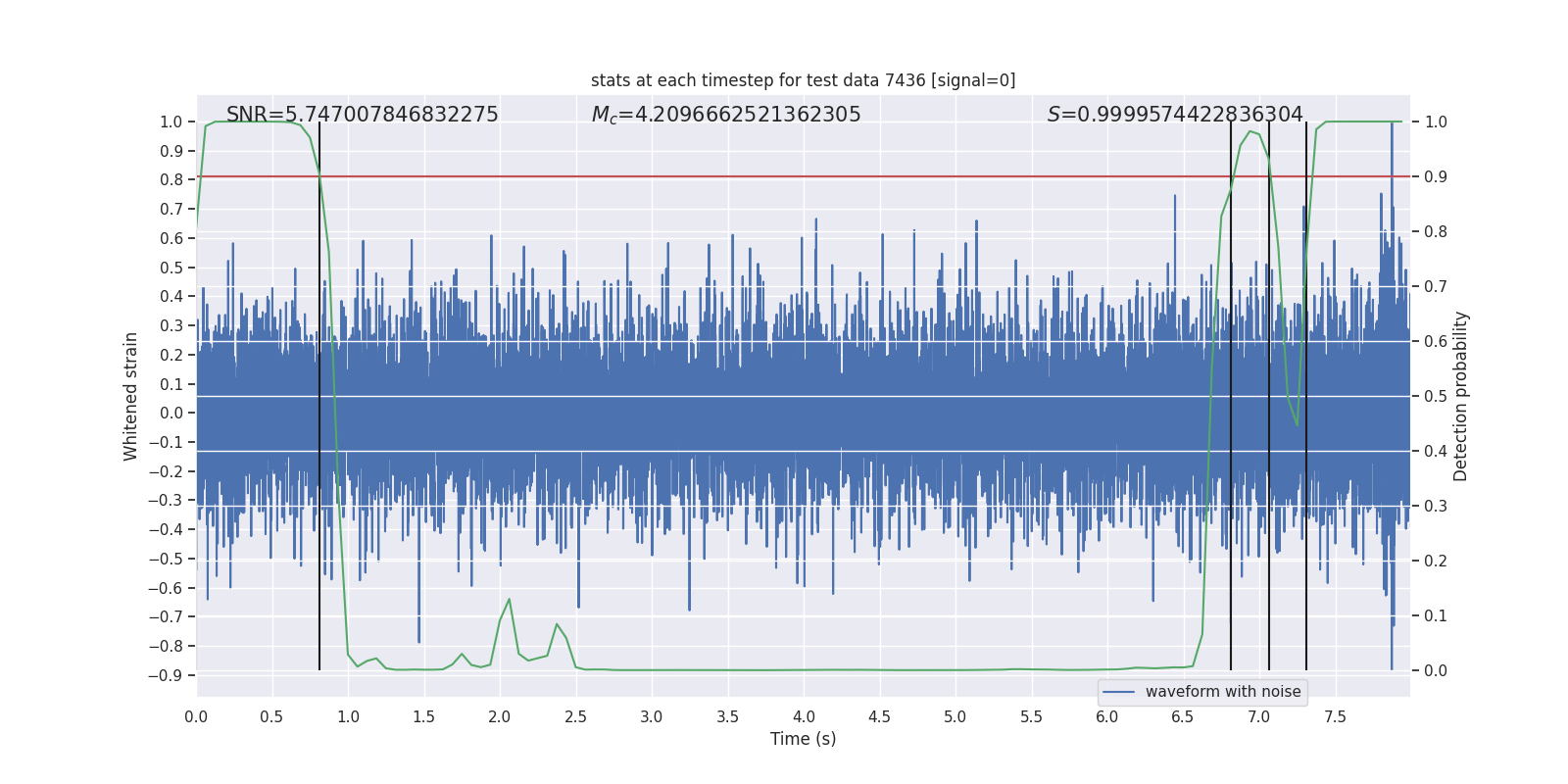This screenshot has height=784, width=1568.
Task: Click the green curve's small peak near 2.0 s
Action: tap(509, 600)
